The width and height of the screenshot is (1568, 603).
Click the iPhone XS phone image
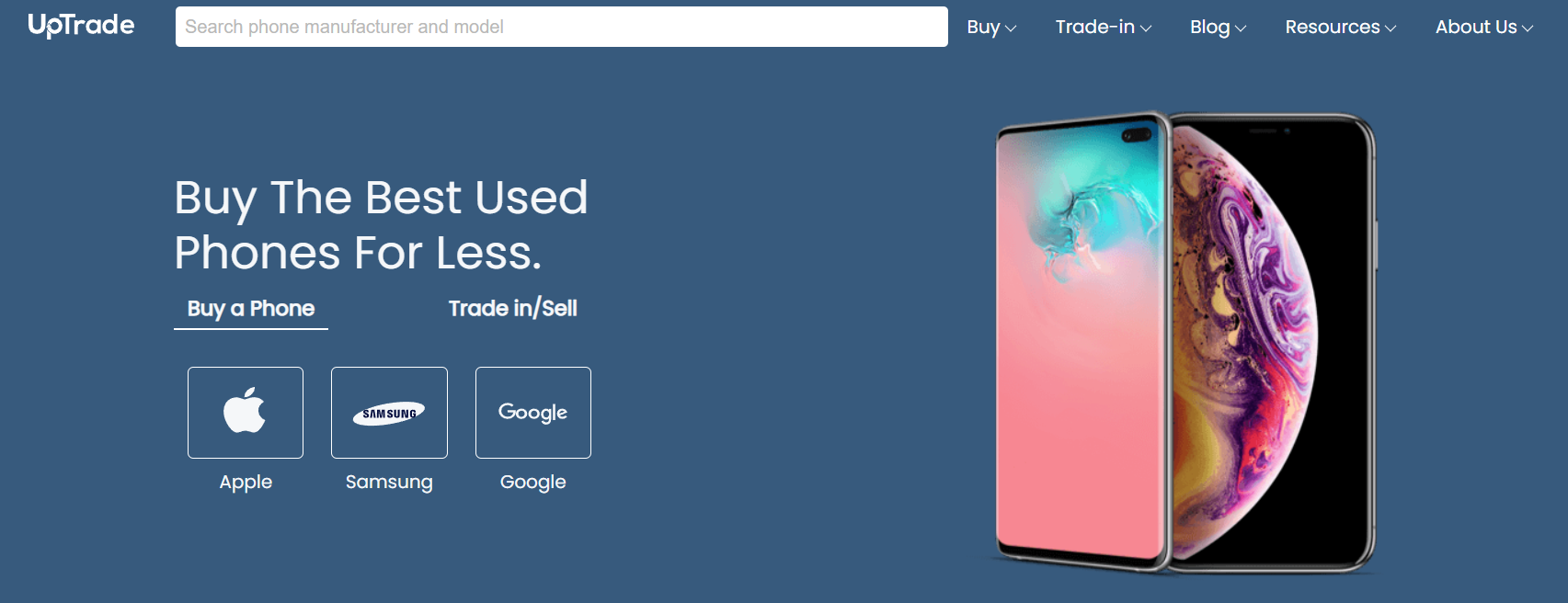pyautogui.click(x=1274, y=340)
